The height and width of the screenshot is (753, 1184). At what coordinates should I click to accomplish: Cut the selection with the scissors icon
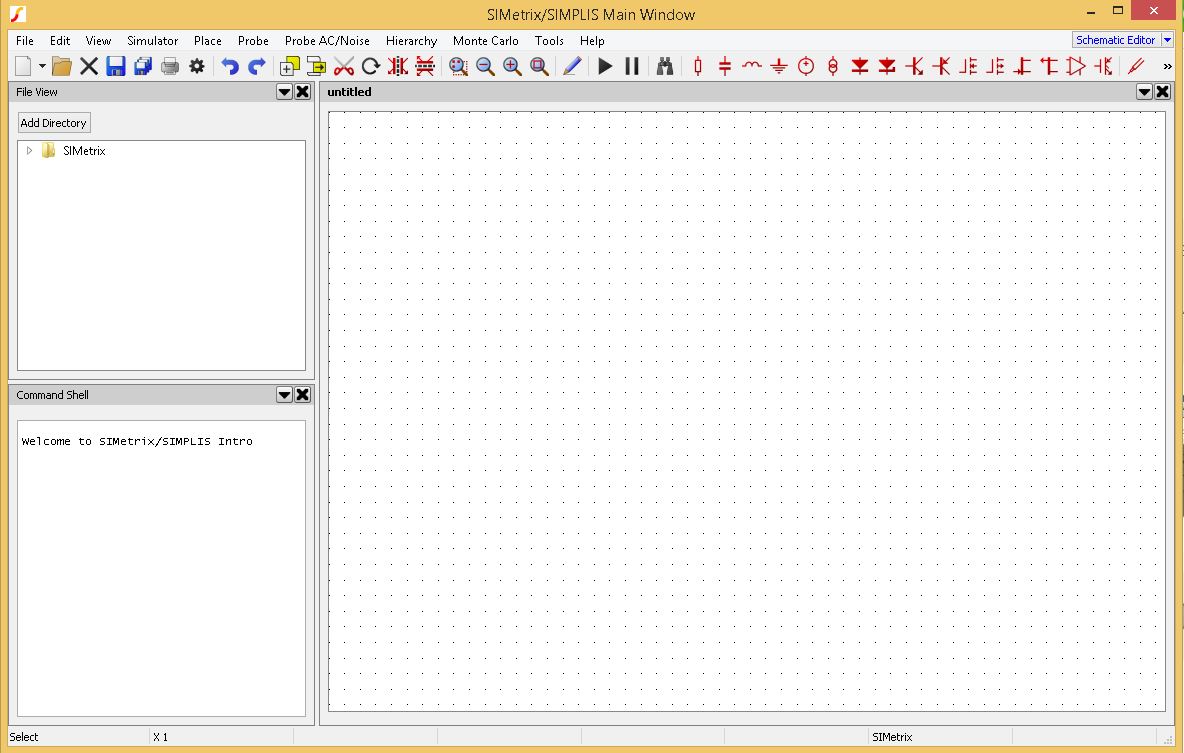[344, 66]
